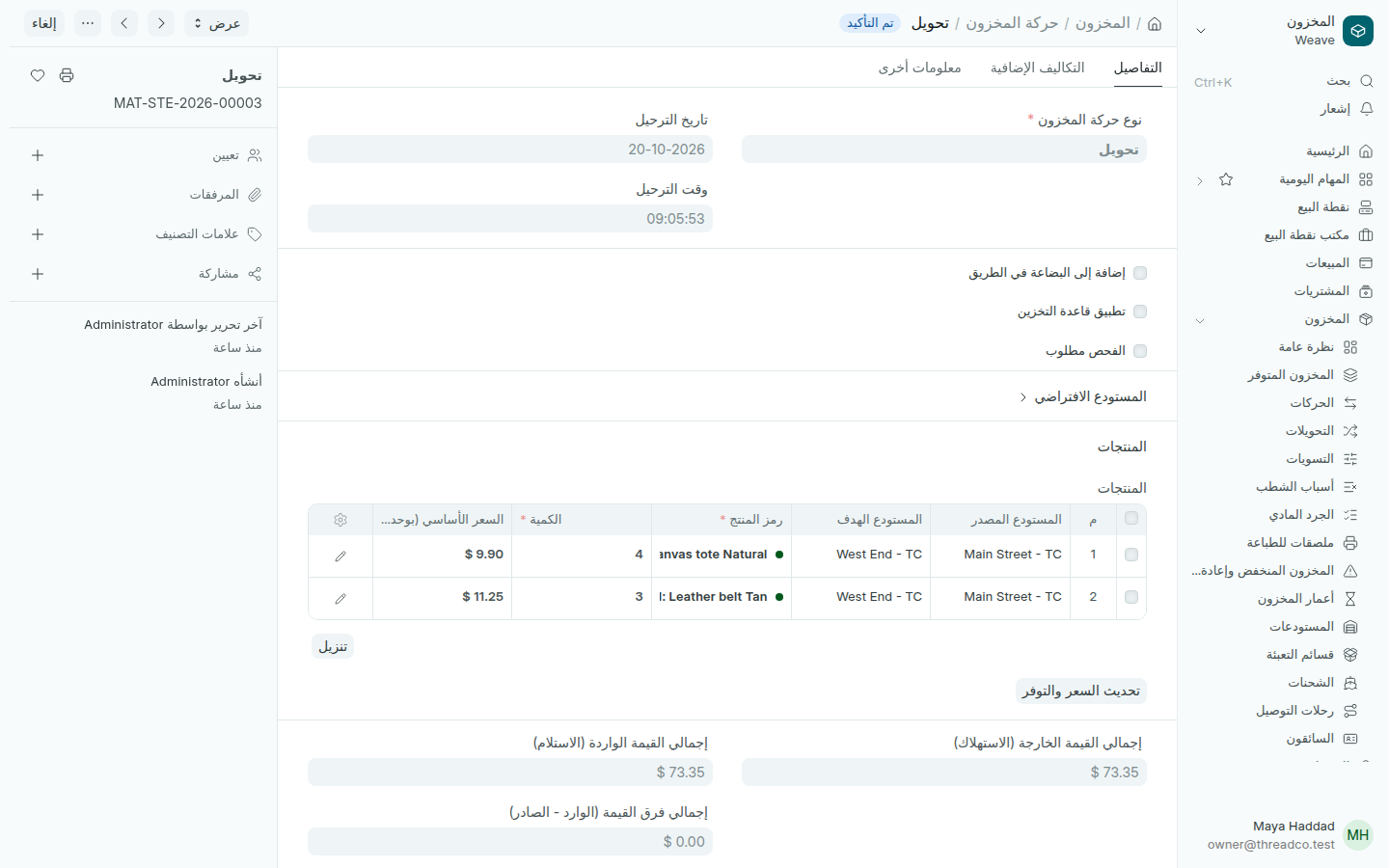Enable تطبيق قاعدة التخزين checkbox
The height and width of the screenshot is (868, 1389).
1140,312
